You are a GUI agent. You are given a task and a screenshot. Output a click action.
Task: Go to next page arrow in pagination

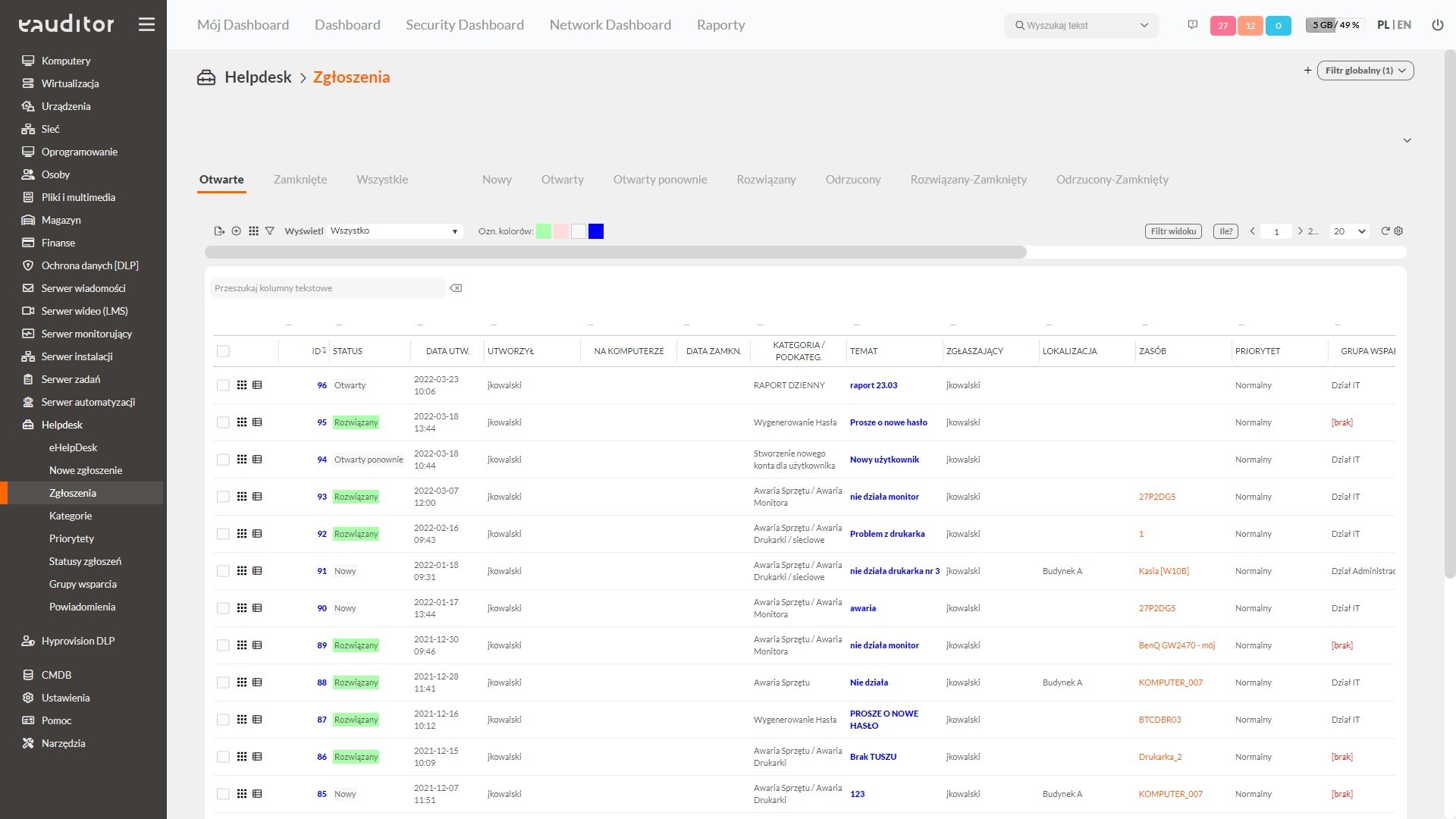(1300, 231)
